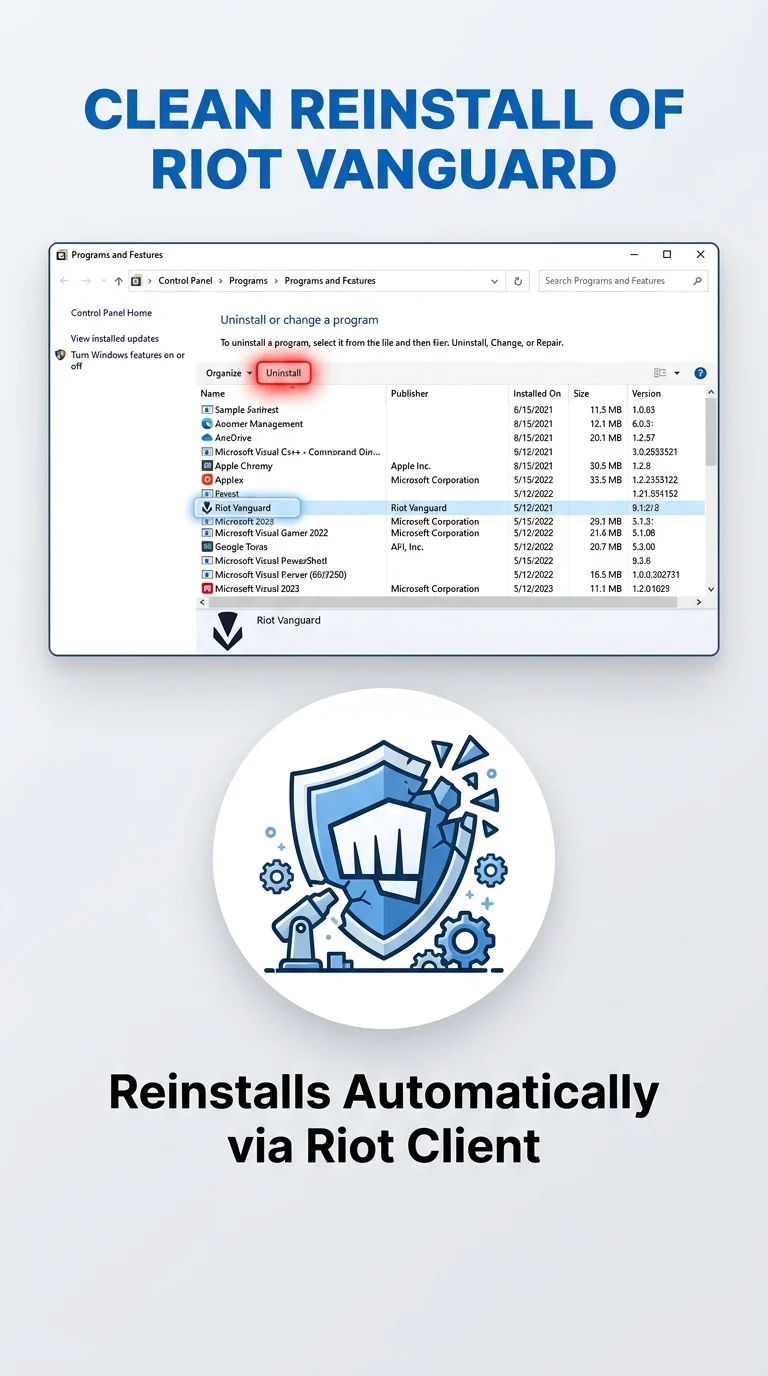Select Control Panel in the breadcrumb
The width and height of the screenshot is (768, 1376).
pos(185,281)
